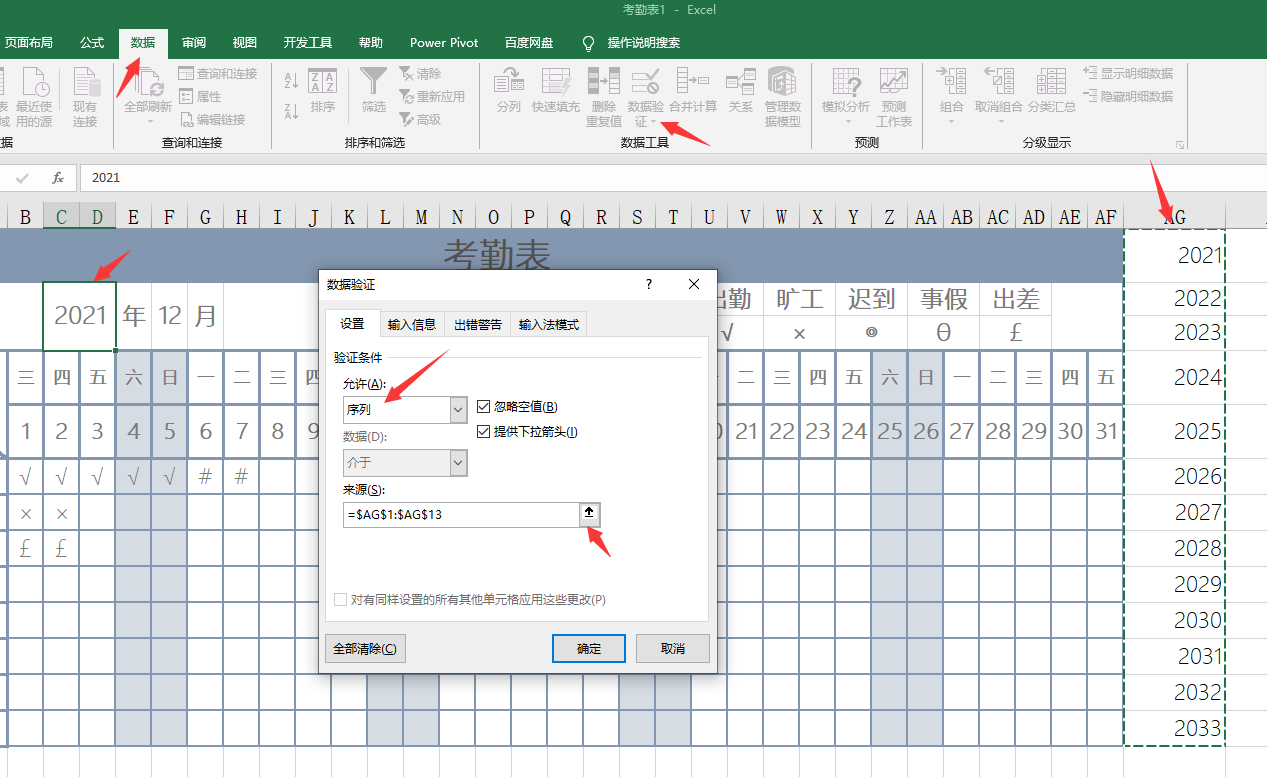Toggle 忽略空值 checkbox
This screenshot has width=1267, height=777.
[x=484, y=407]
